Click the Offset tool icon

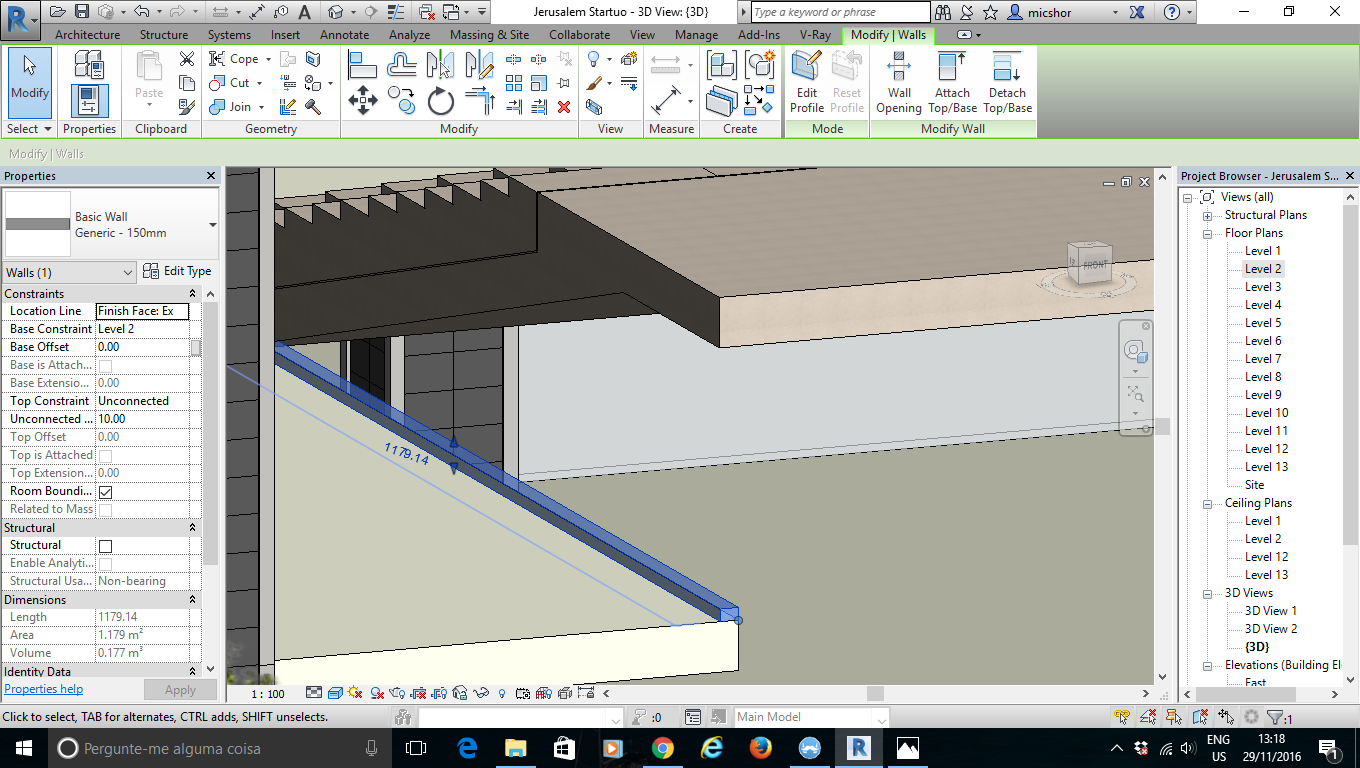401,66
